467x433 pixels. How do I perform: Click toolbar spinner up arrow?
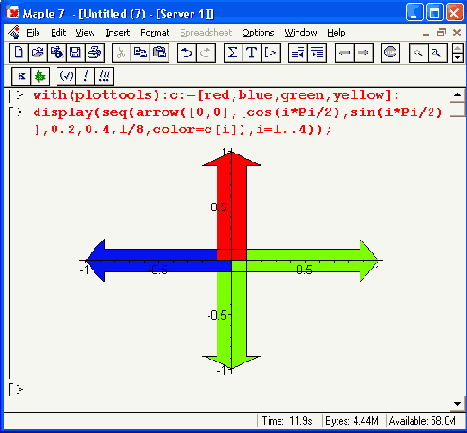click(458, 48)
